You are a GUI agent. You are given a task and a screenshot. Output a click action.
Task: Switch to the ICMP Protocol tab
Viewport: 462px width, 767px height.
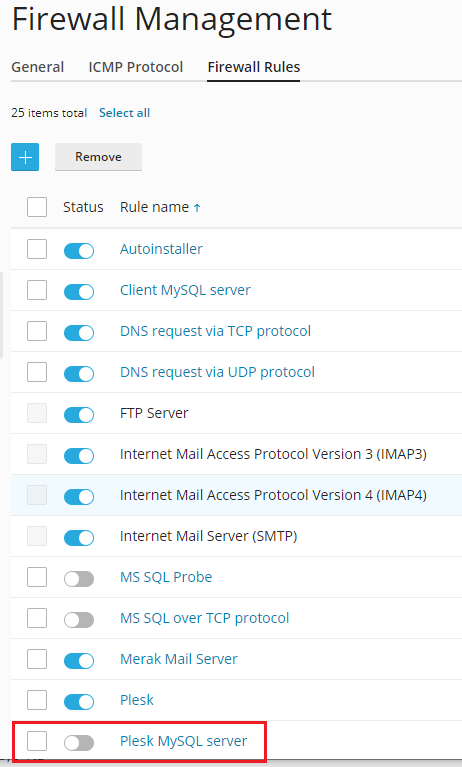136,67
